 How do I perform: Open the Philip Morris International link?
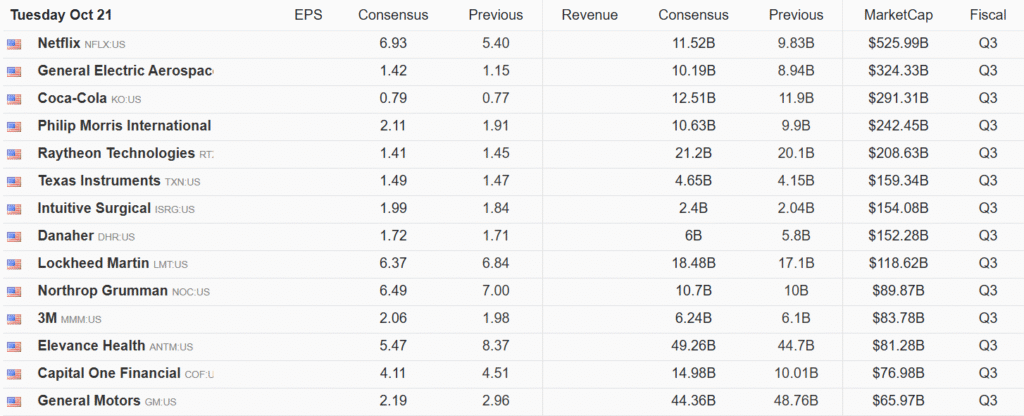click(124, 126)
